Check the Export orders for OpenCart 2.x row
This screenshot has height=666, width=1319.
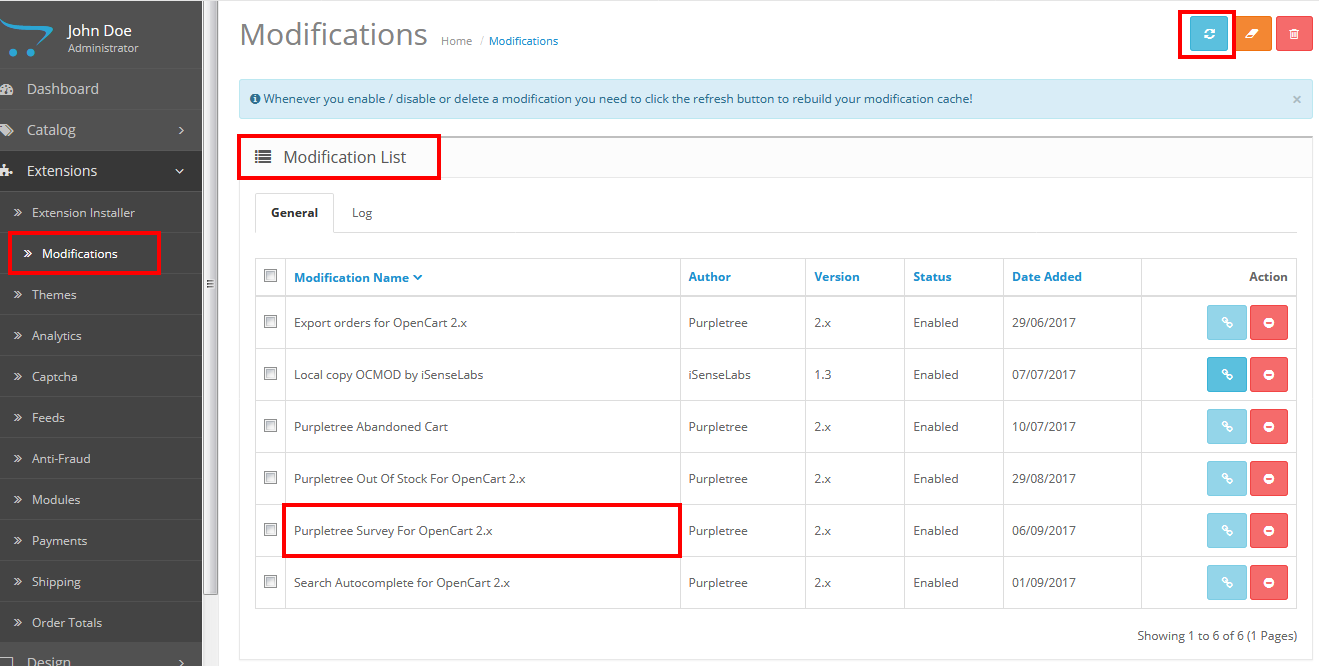(x=270, y=322)
